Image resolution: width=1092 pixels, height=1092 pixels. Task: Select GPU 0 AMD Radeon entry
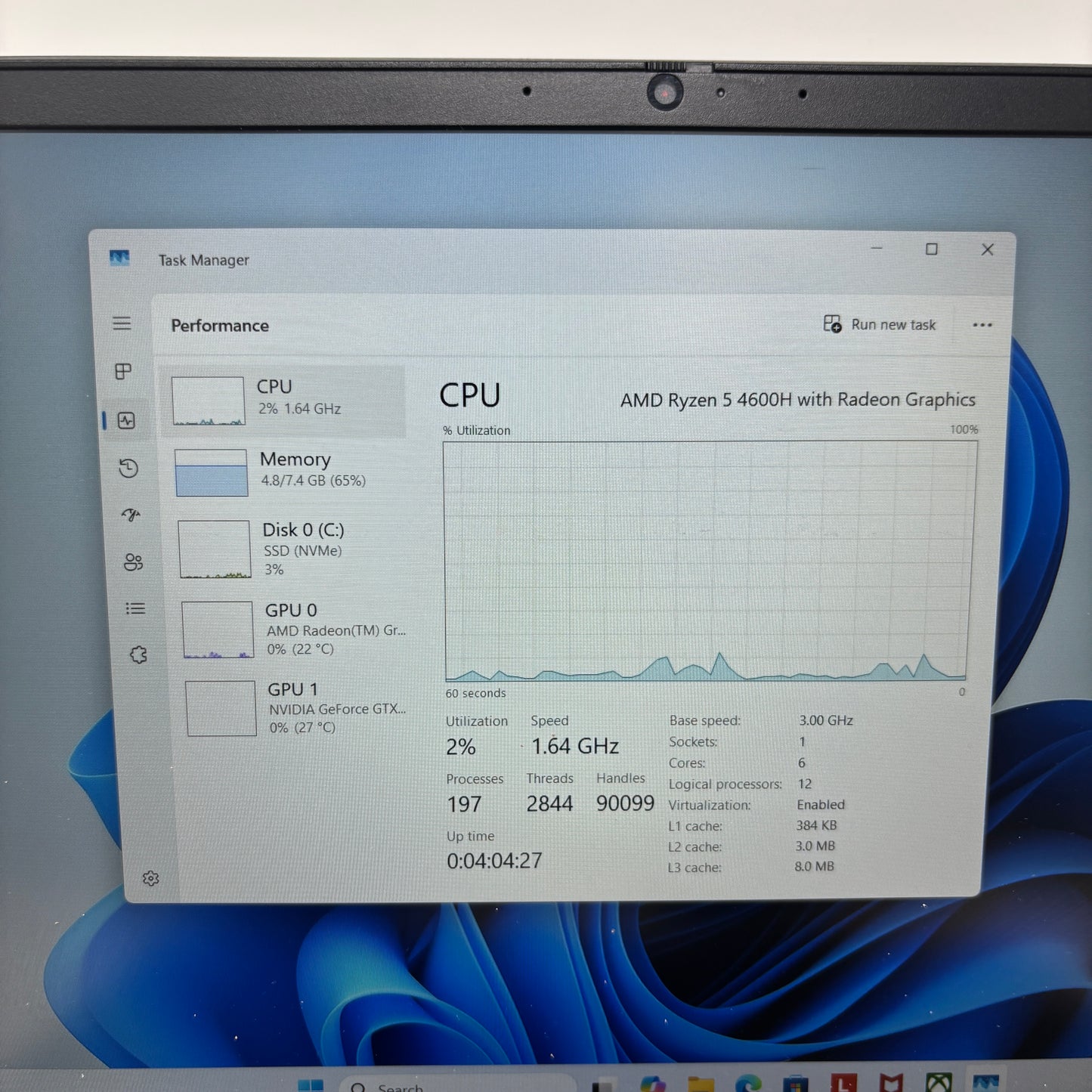pyautogui.click(x=293, y=629)
